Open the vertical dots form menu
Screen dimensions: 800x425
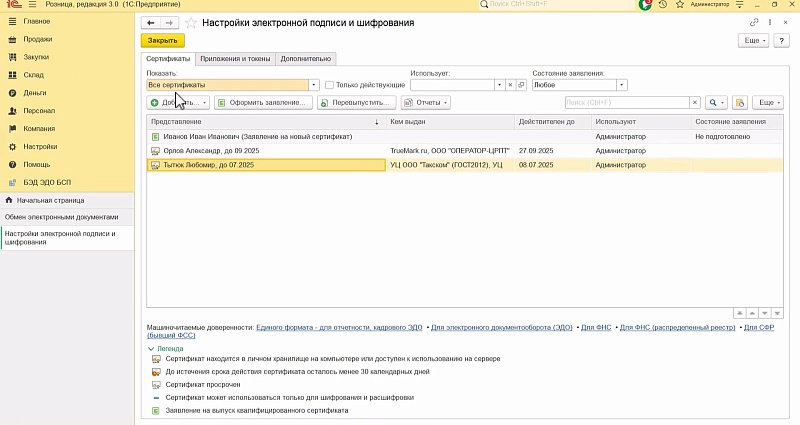tap(770, 22)
